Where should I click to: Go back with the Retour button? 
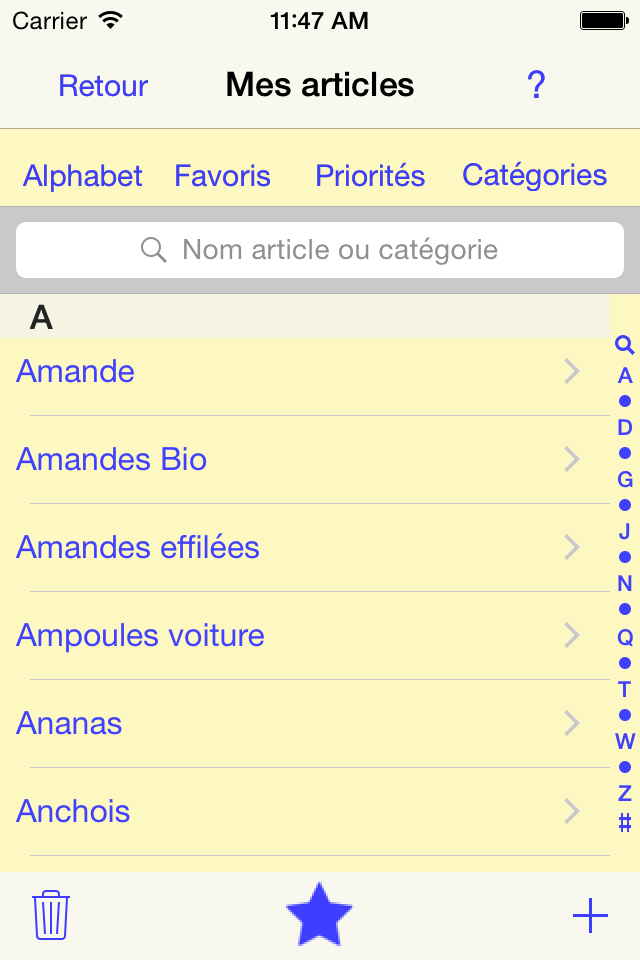103,86
